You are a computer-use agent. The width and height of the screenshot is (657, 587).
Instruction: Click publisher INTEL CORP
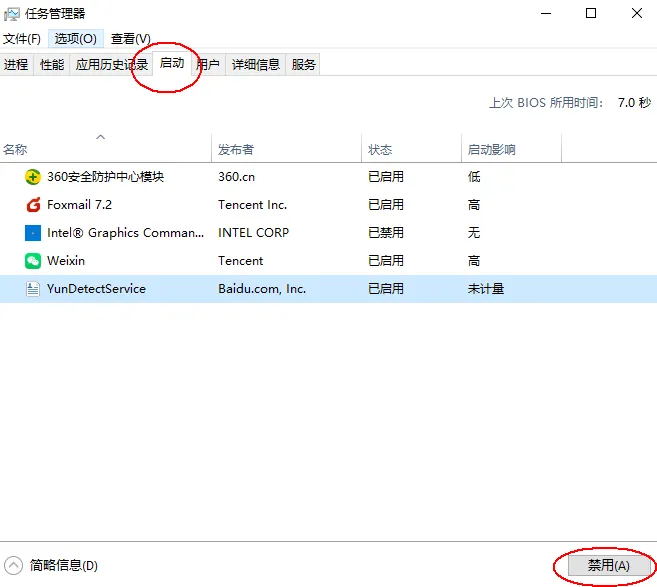click(x=253, y=233)
